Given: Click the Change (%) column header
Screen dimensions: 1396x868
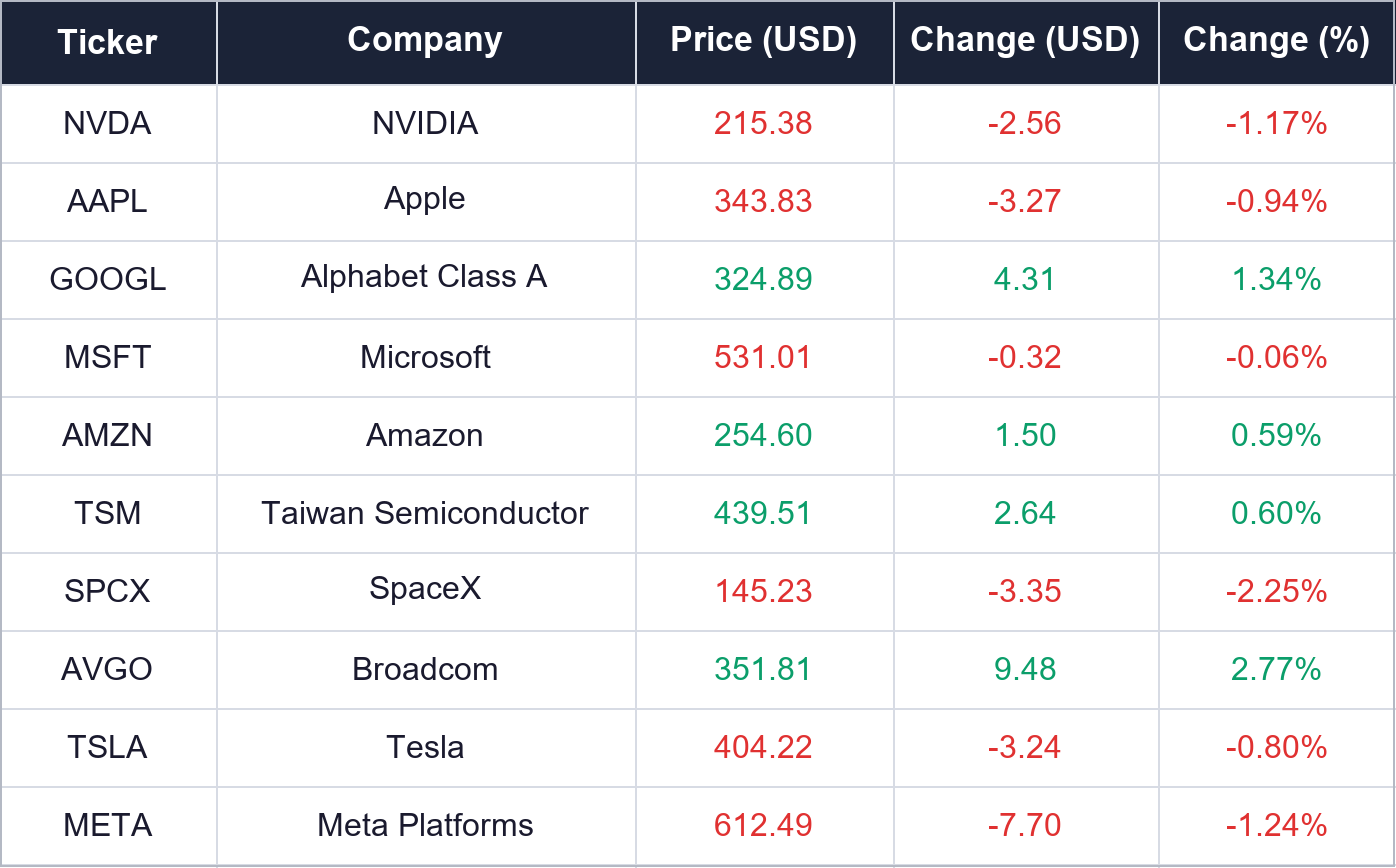Looking at the screenshot, I should coord(1277,40).
